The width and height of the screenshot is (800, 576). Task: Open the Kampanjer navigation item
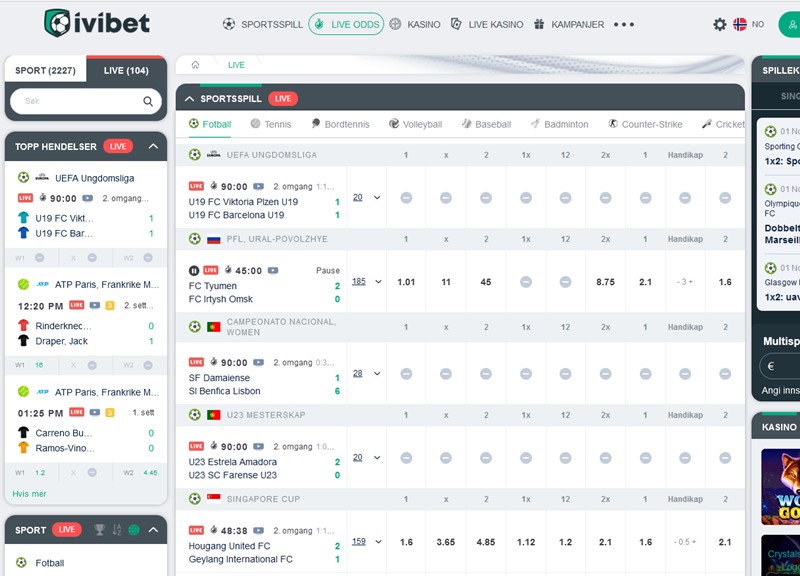click(x=569, y=24)
